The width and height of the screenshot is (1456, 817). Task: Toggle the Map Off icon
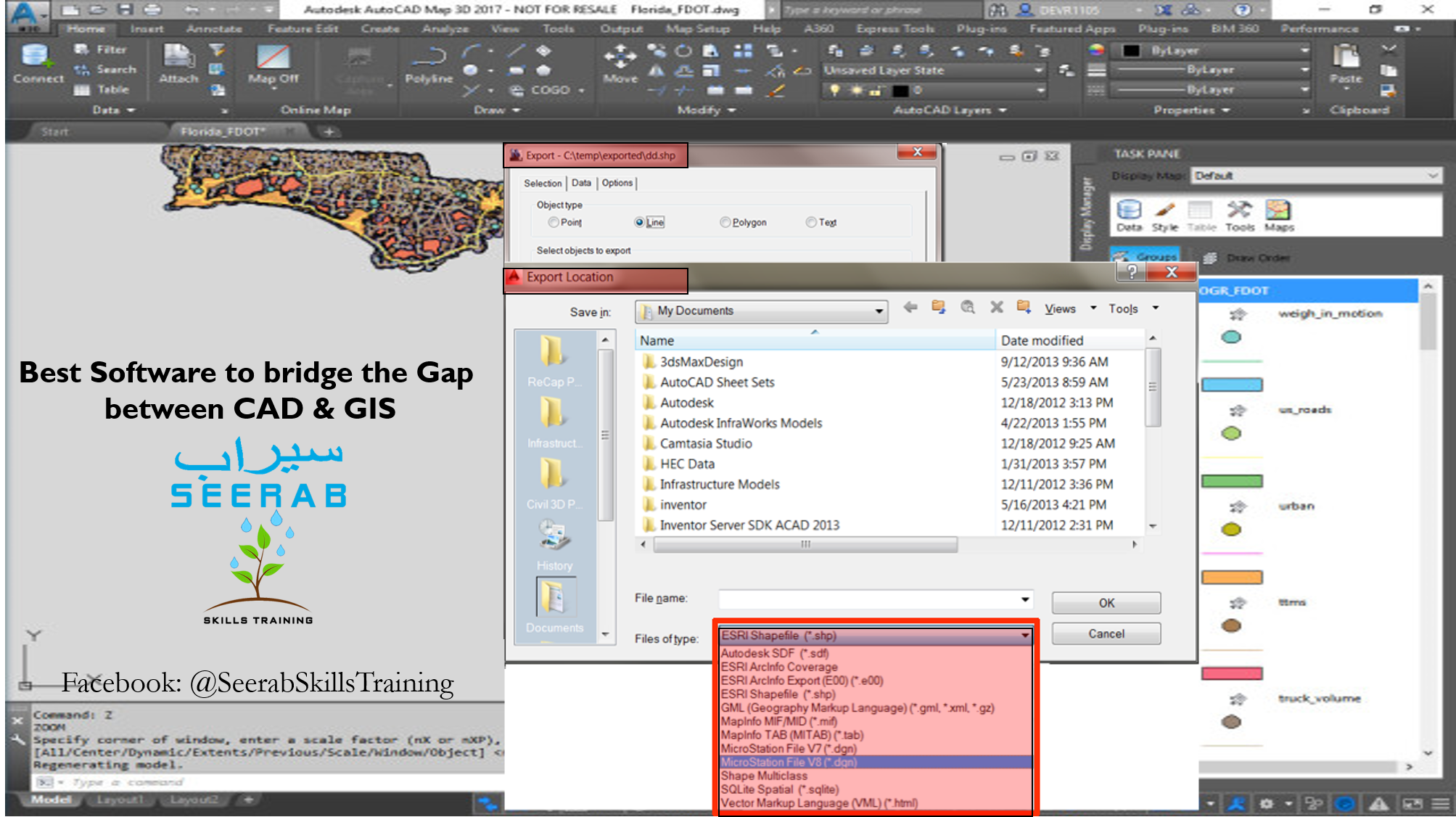pyautogui.click(x=273, y=64)
